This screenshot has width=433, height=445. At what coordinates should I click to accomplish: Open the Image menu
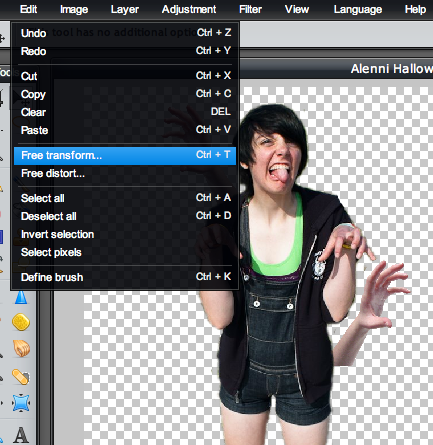[x=74, y=9]
